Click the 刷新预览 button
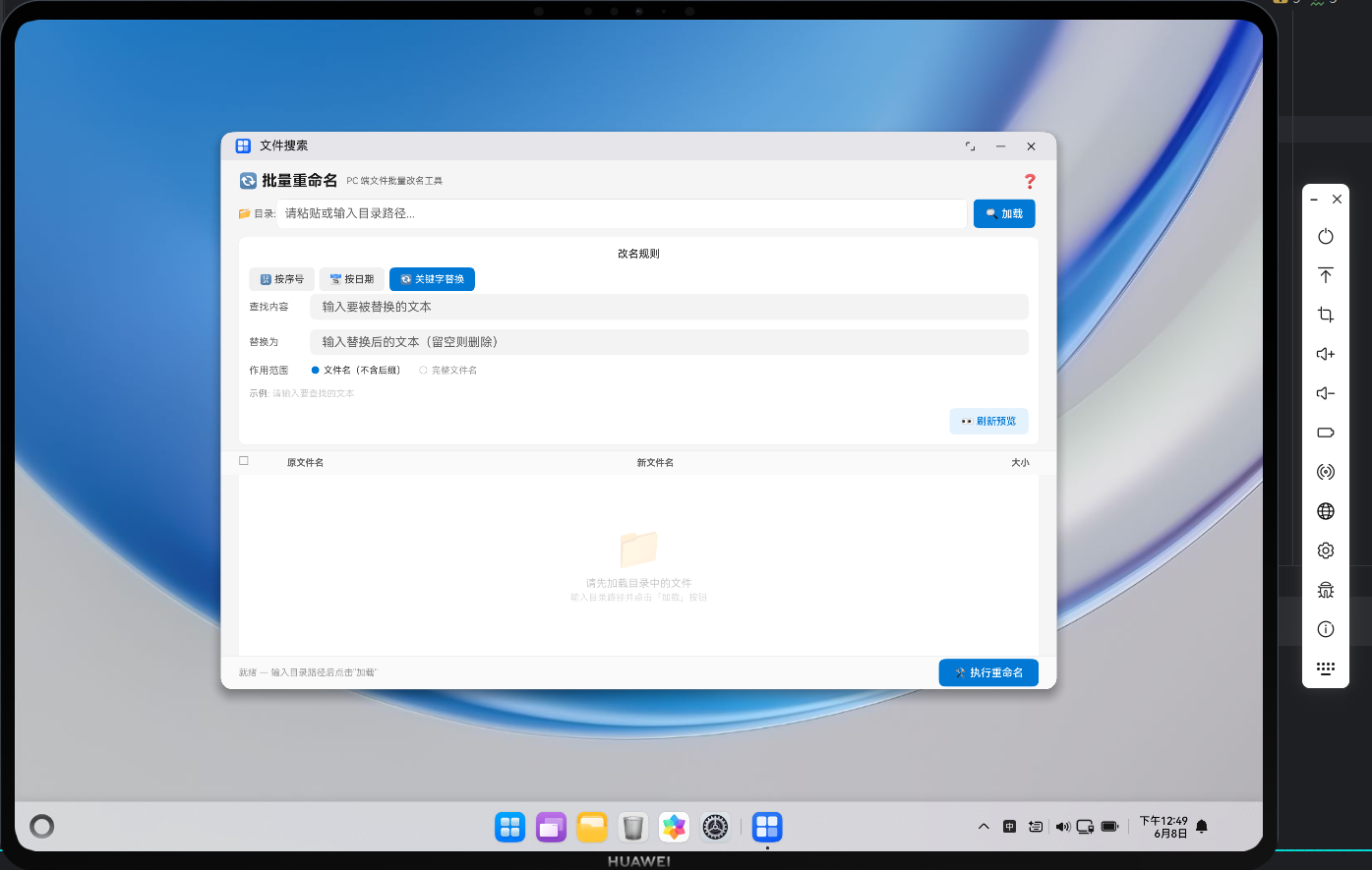Viewport: 1372px width, 870px height. tap(988, 421)
